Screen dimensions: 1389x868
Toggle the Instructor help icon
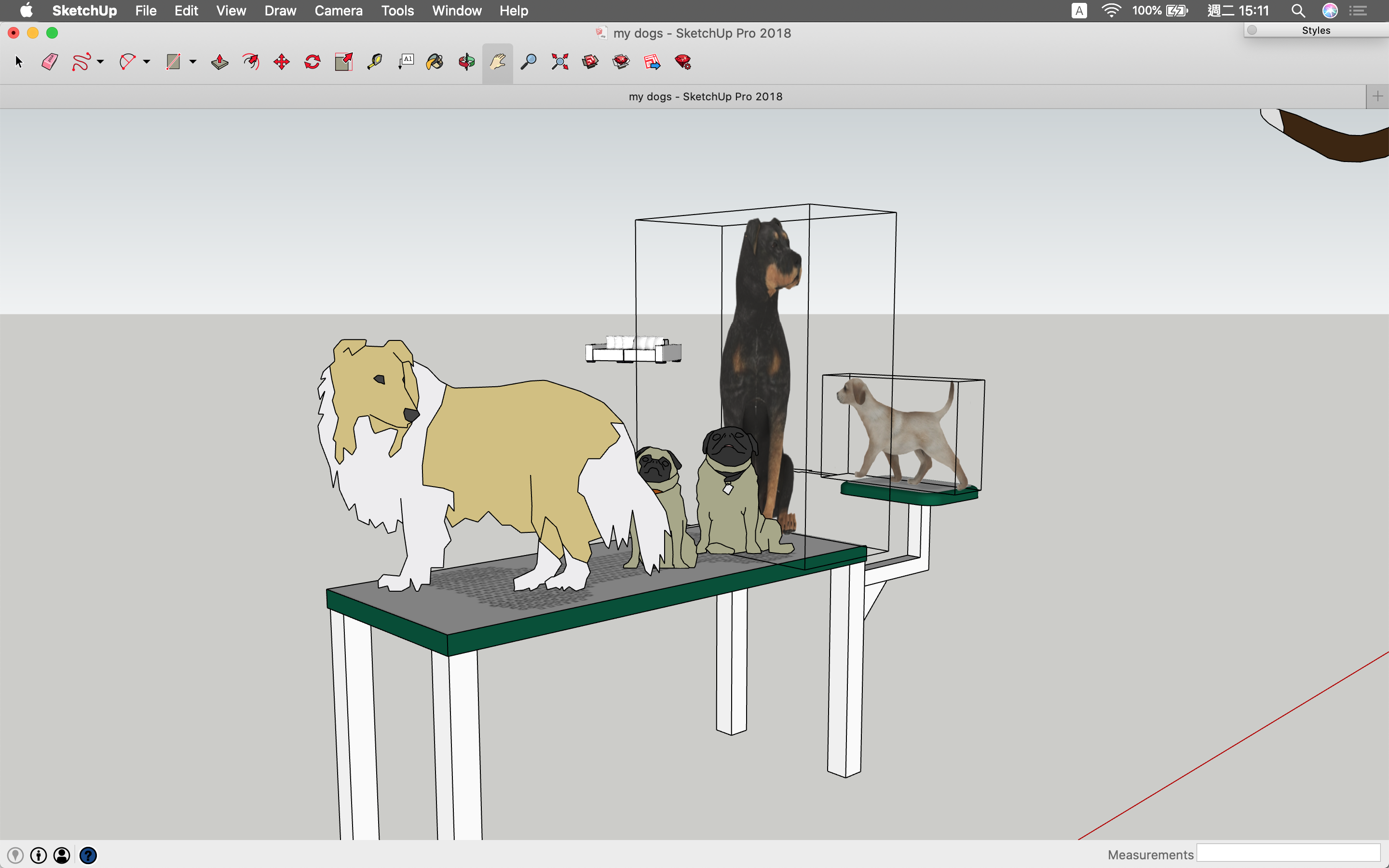coord(88,855)
